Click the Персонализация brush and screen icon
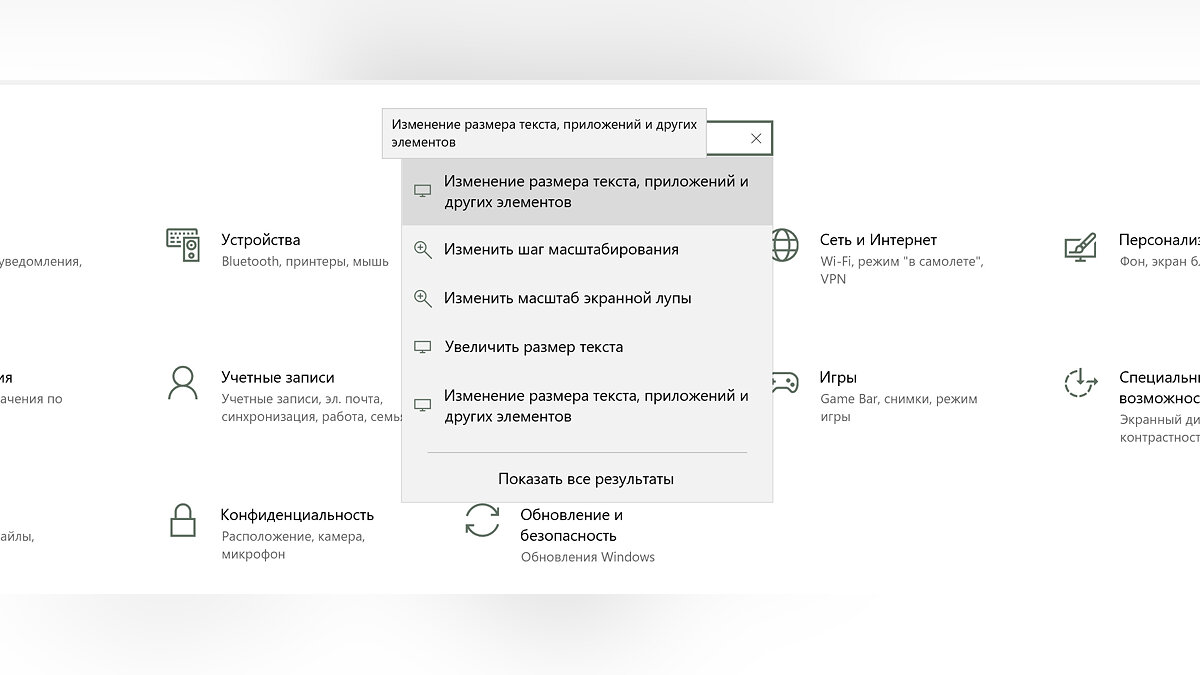Screen dimensions: 1200x675 (x=1081, y=245)
